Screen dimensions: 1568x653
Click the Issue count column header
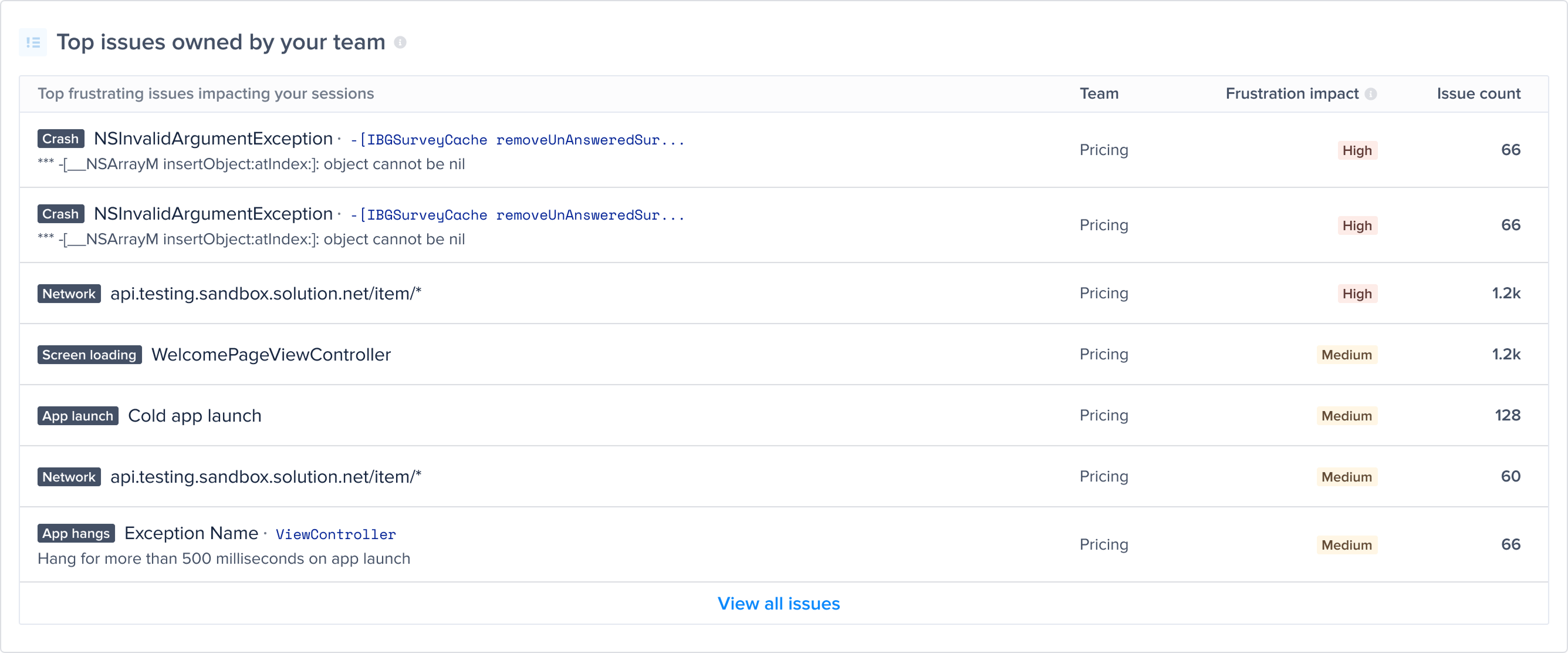[1479, 93]
